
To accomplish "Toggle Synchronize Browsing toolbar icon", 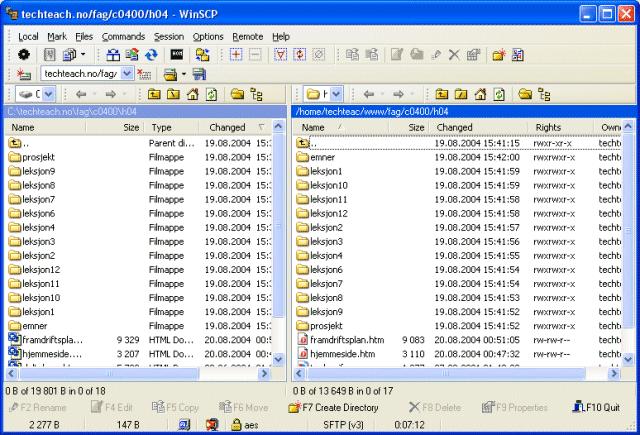I will [x=202, y=55].
